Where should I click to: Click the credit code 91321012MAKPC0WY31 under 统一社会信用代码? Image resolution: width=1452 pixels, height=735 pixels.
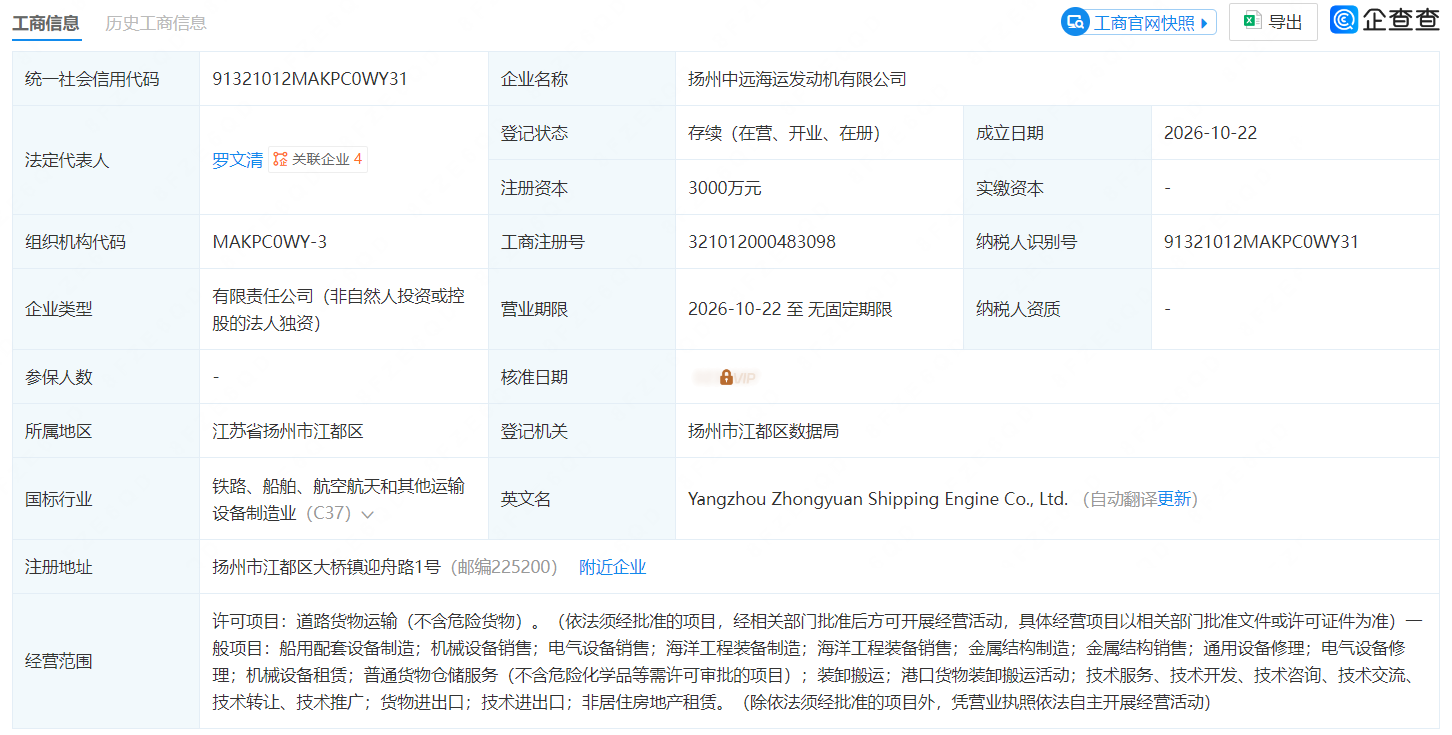[x=310, y=78]
